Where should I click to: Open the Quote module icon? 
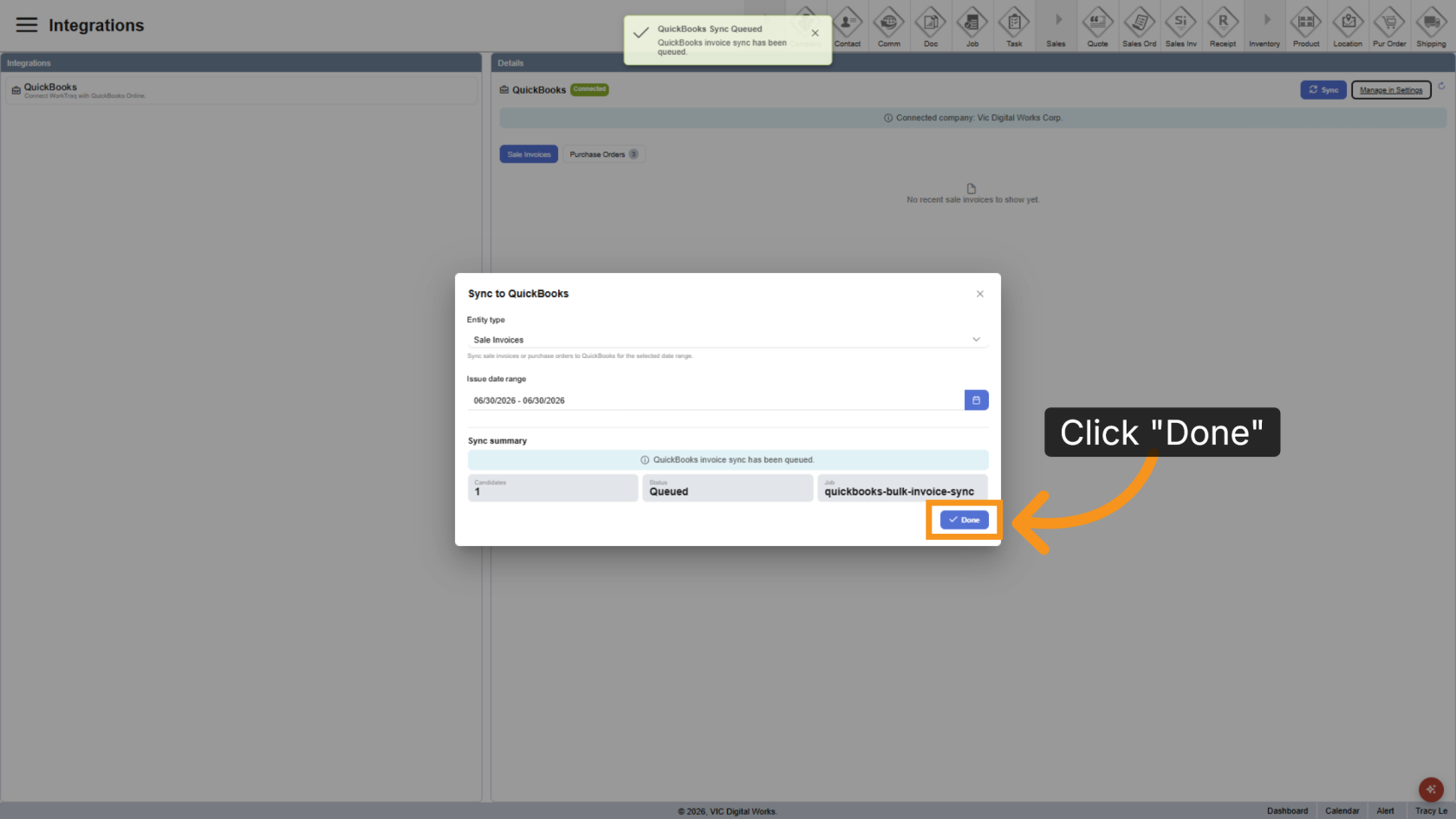1098,27
